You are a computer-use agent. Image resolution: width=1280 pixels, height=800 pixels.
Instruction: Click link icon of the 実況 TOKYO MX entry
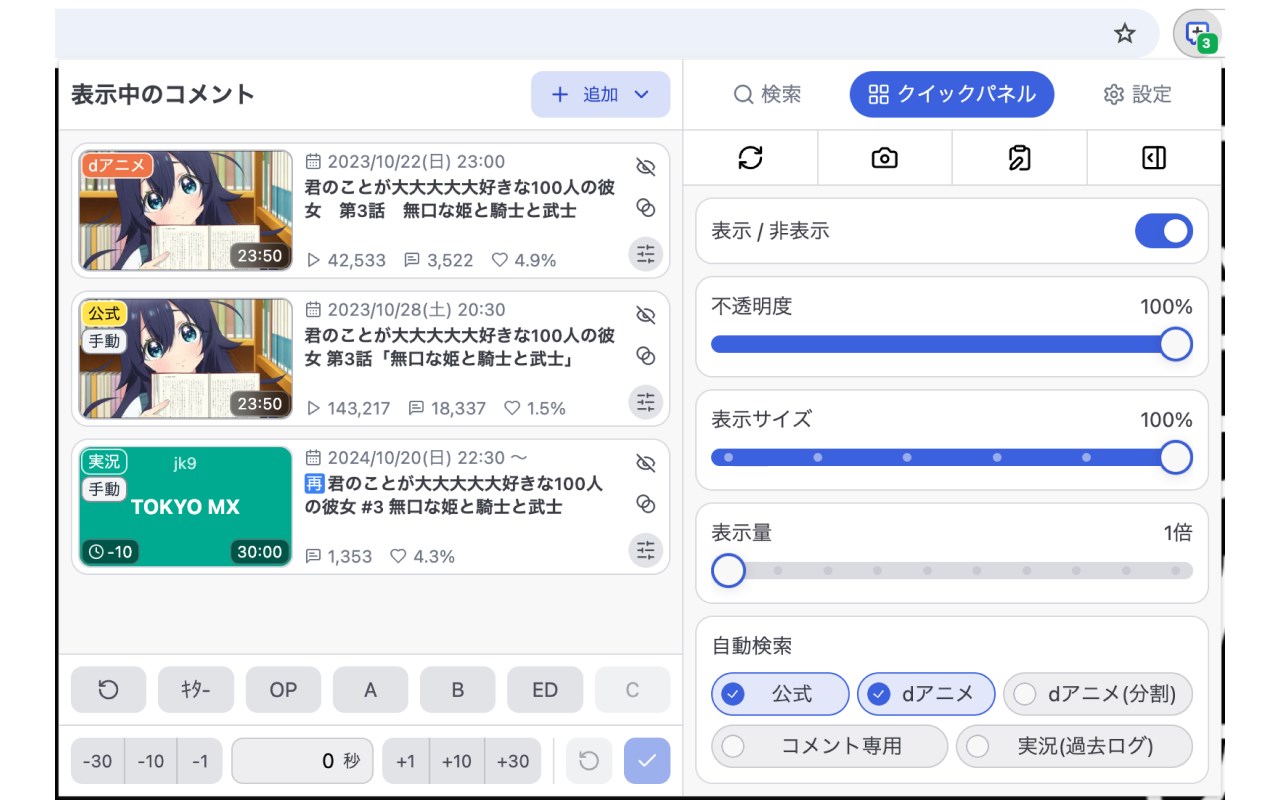pos(645,504)
